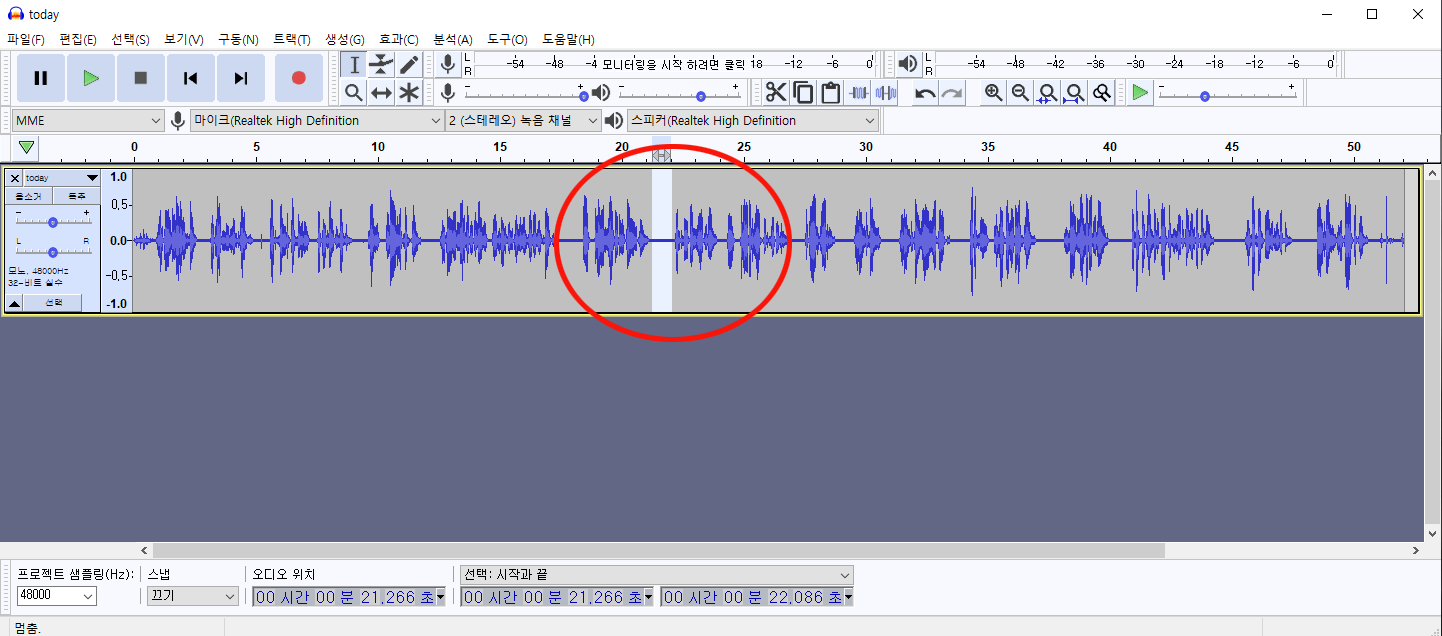The width and height of the screenshot is (1442, 636).
Task: Adjust the today track gain slider
Action: (x=52, y=221)
